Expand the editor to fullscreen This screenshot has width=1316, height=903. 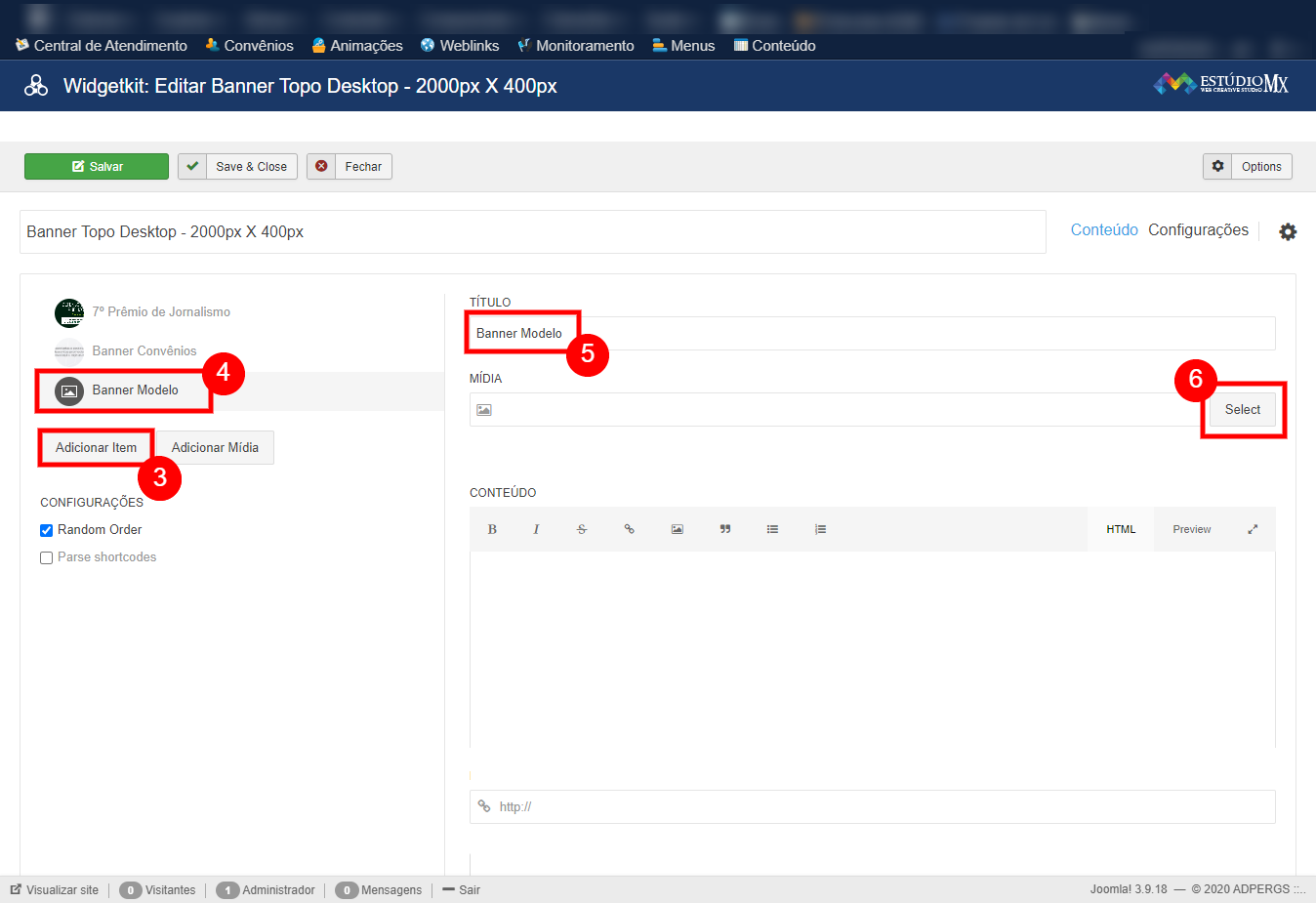[1253, 529]
